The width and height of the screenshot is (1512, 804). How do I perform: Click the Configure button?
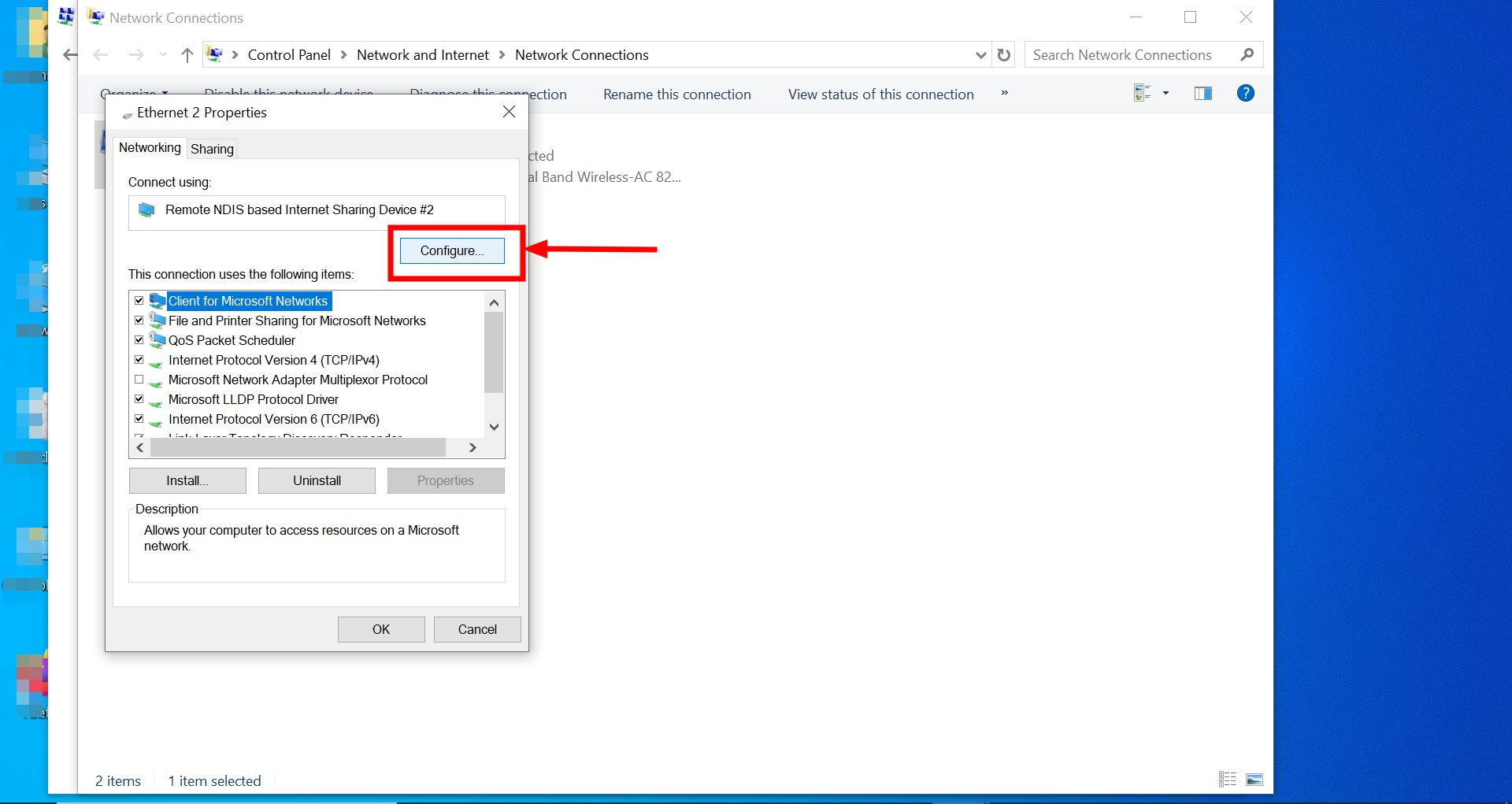tap(451, 250)
